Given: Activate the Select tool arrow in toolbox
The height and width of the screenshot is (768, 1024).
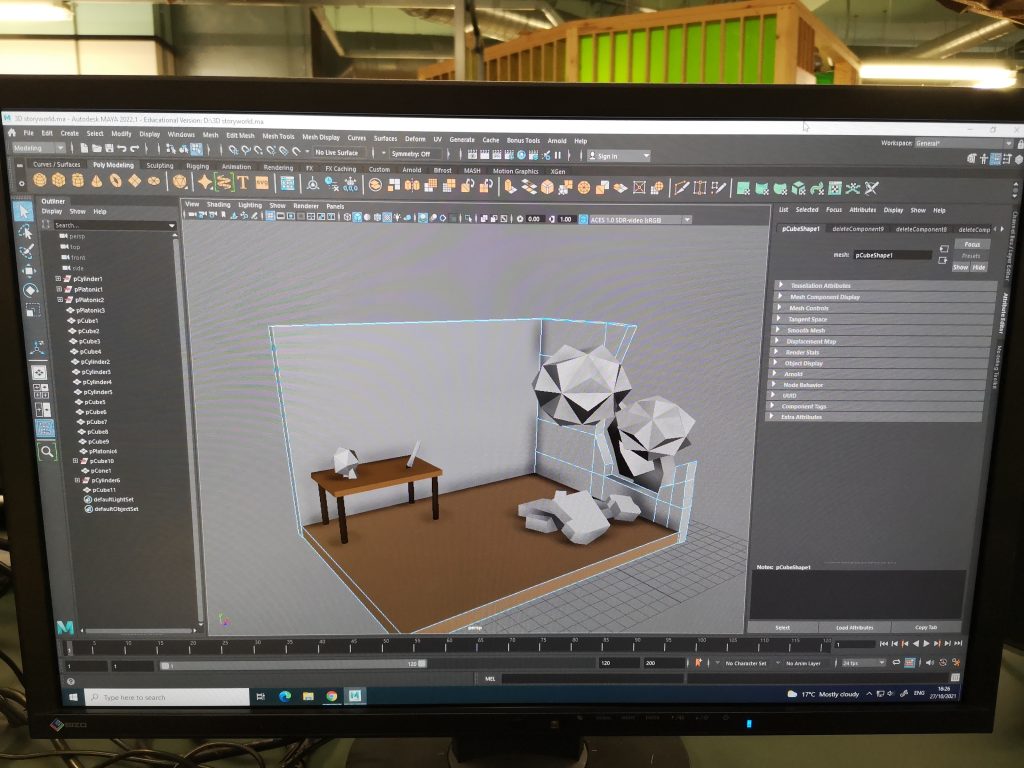Looking at the screenshot, I should click(24, 211).
